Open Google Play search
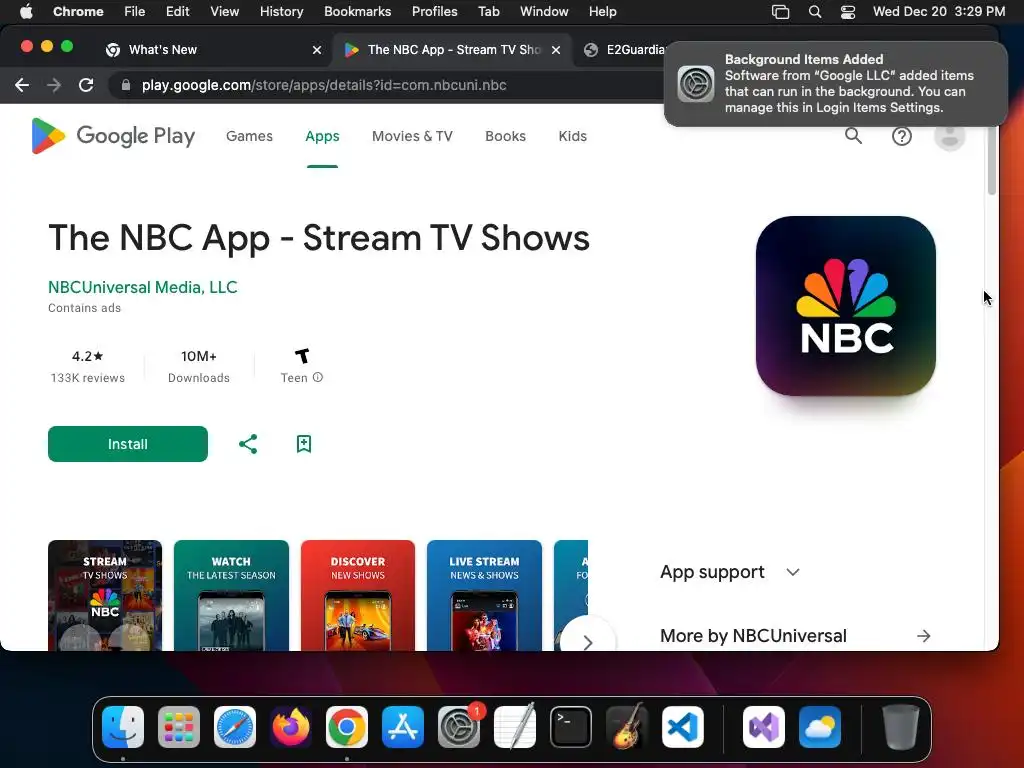Viewport: 1024px width, 768px height. pos(853,136)
